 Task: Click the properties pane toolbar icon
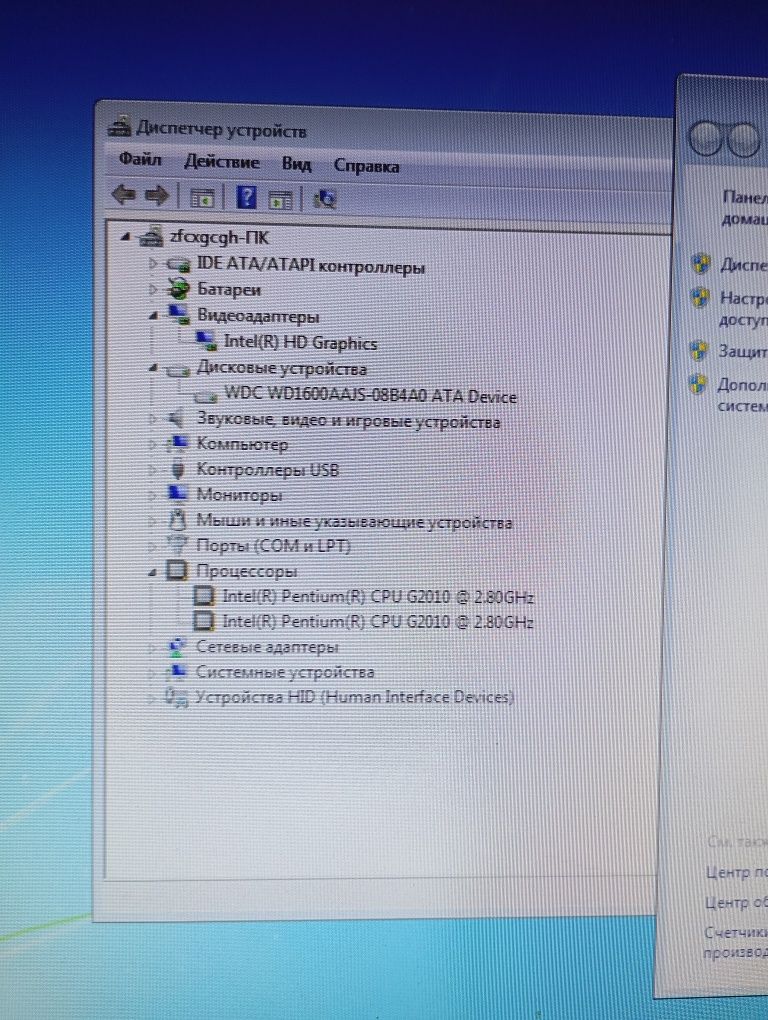(280, 200)
